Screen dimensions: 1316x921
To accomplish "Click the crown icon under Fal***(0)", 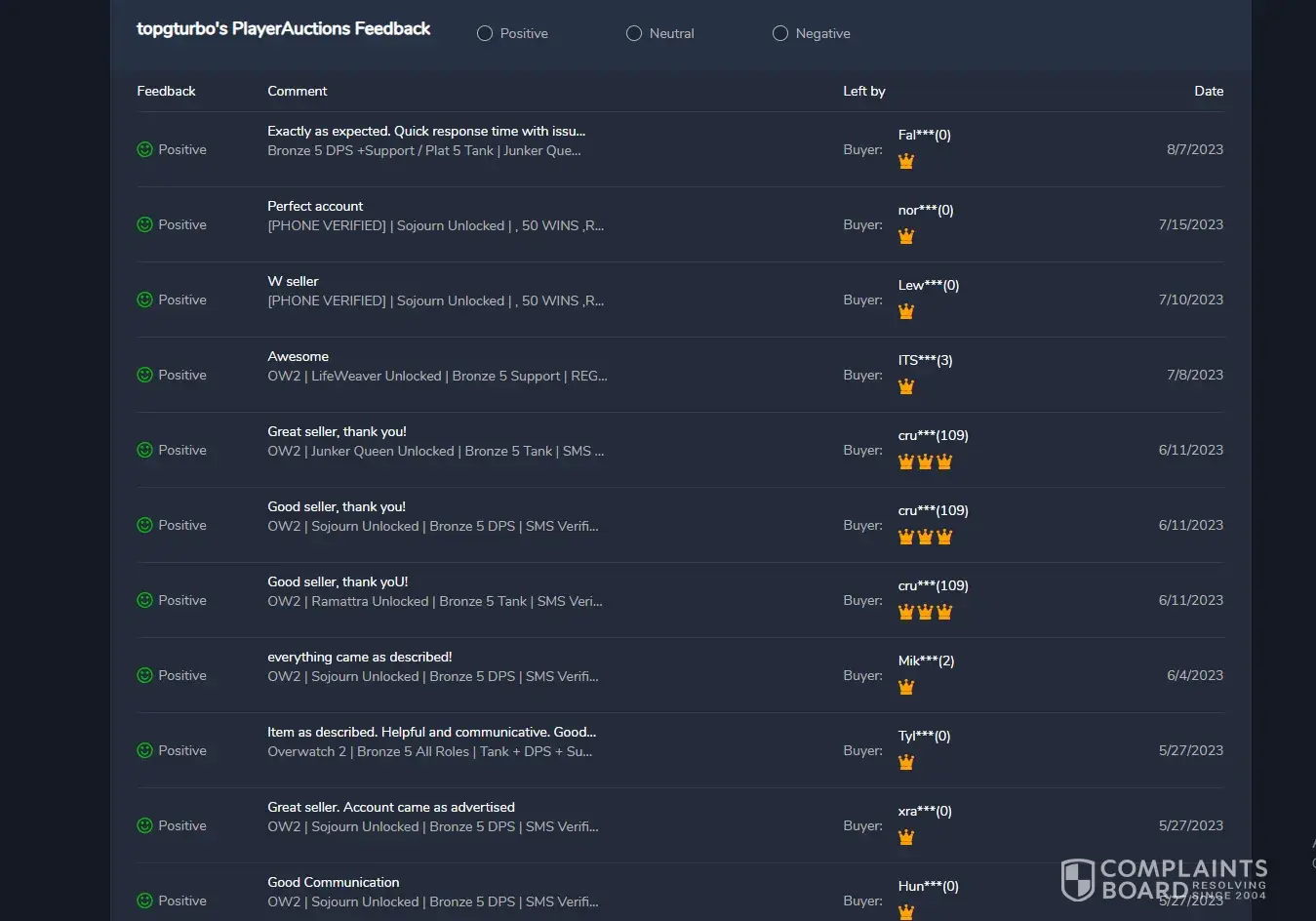I will click(906, 161).
